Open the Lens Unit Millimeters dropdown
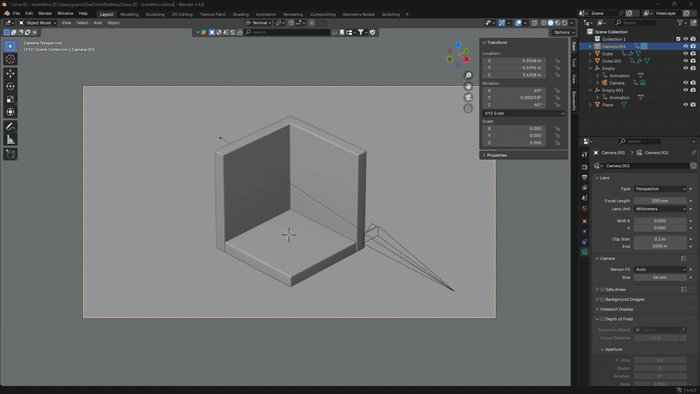The image size is (700, 394). [660, 209]
